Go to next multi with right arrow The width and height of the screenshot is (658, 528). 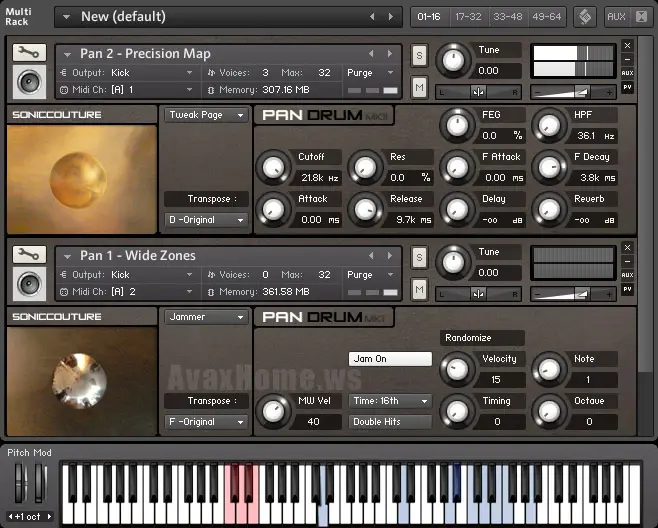pyautogui.click(x=391, y=17)
